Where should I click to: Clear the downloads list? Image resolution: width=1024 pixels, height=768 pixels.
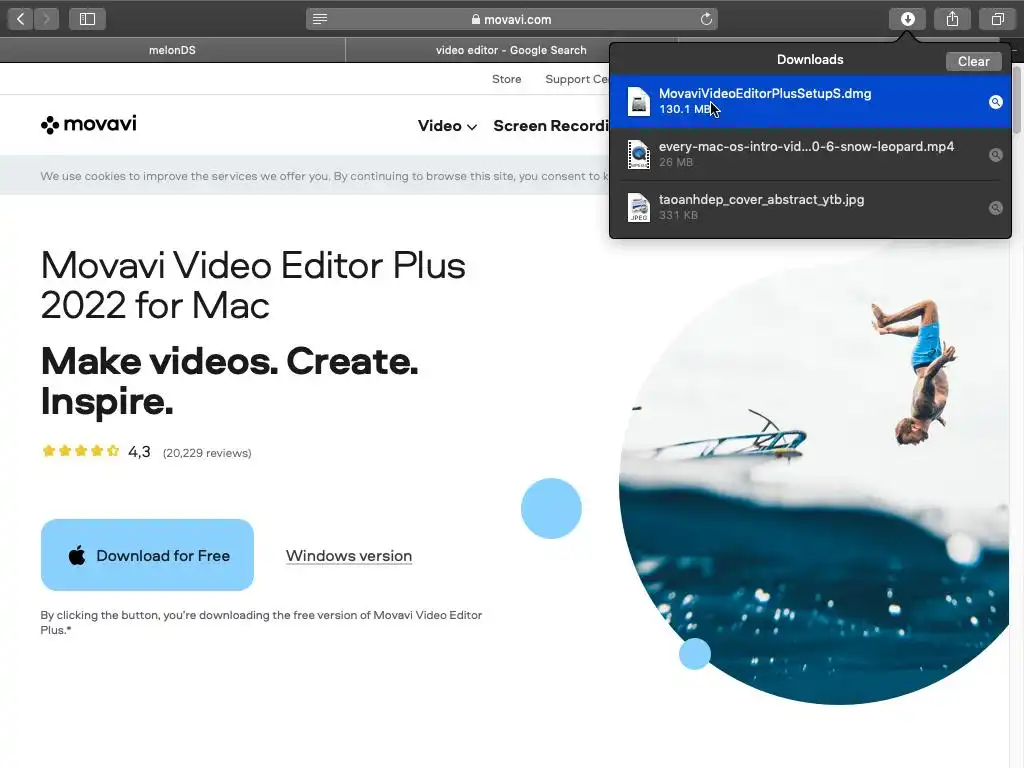tap(973, 61)
